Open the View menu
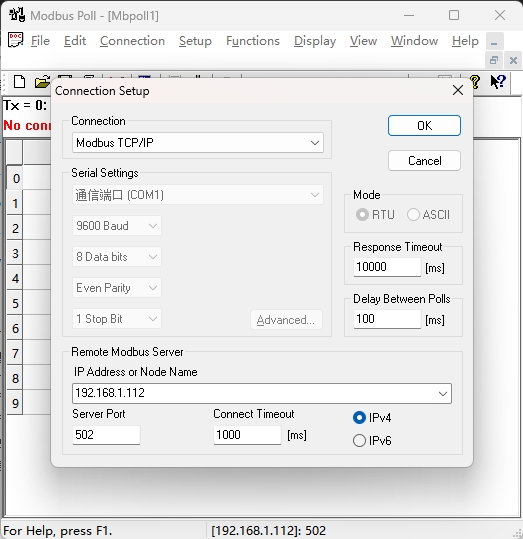This screenshot has height=539, width=523. pos(363,41)
